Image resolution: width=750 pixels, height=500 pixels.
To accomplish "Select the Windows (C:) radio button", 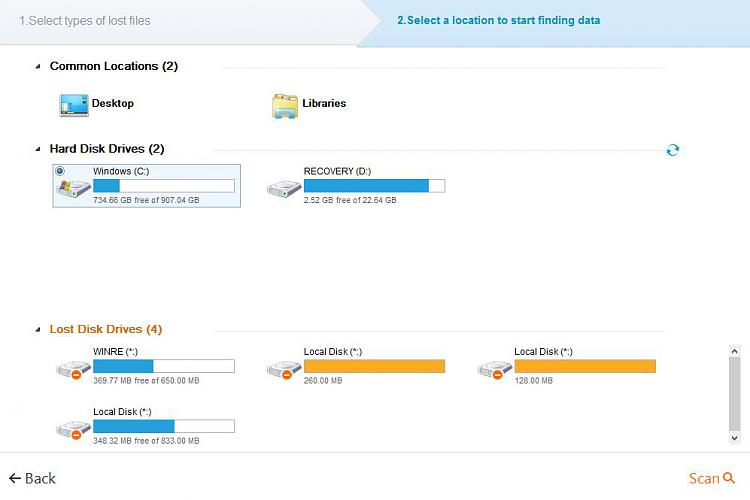I will [60, 171].
